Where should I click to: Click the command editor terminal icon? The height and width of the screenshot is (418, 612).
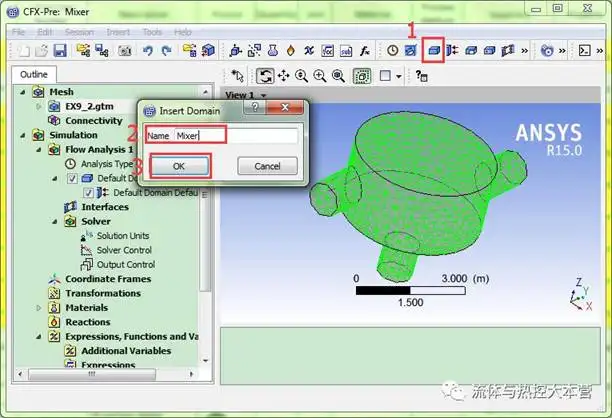point(584,50)
